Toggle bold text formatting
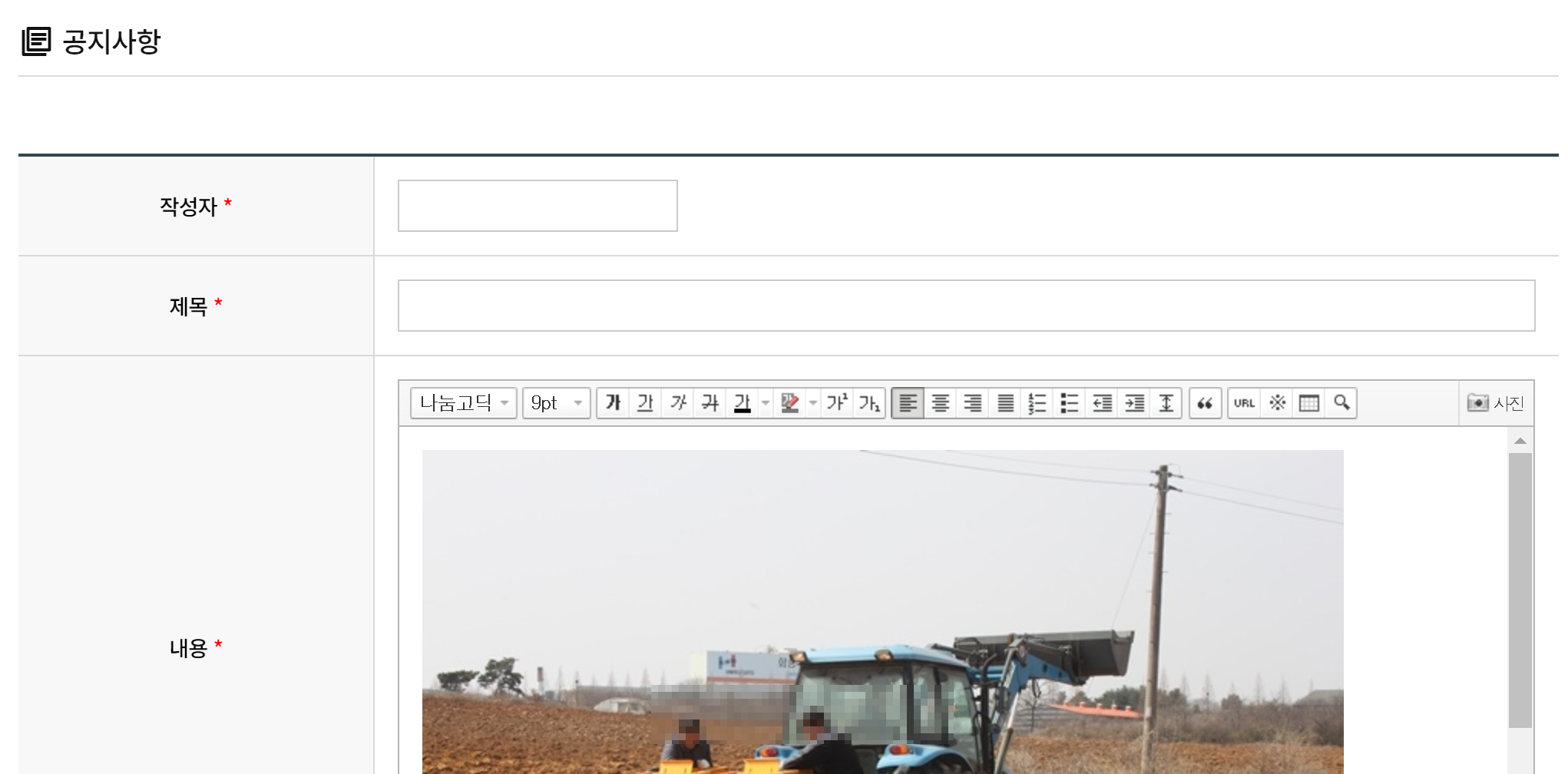The height and width of the screenshot is (774, 1568). point(613,403)
